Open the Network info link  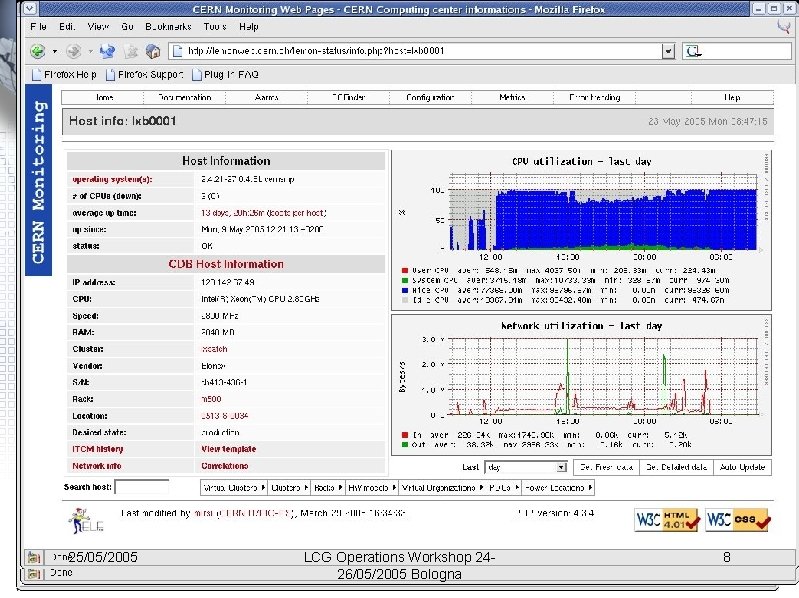coord(97,466)
